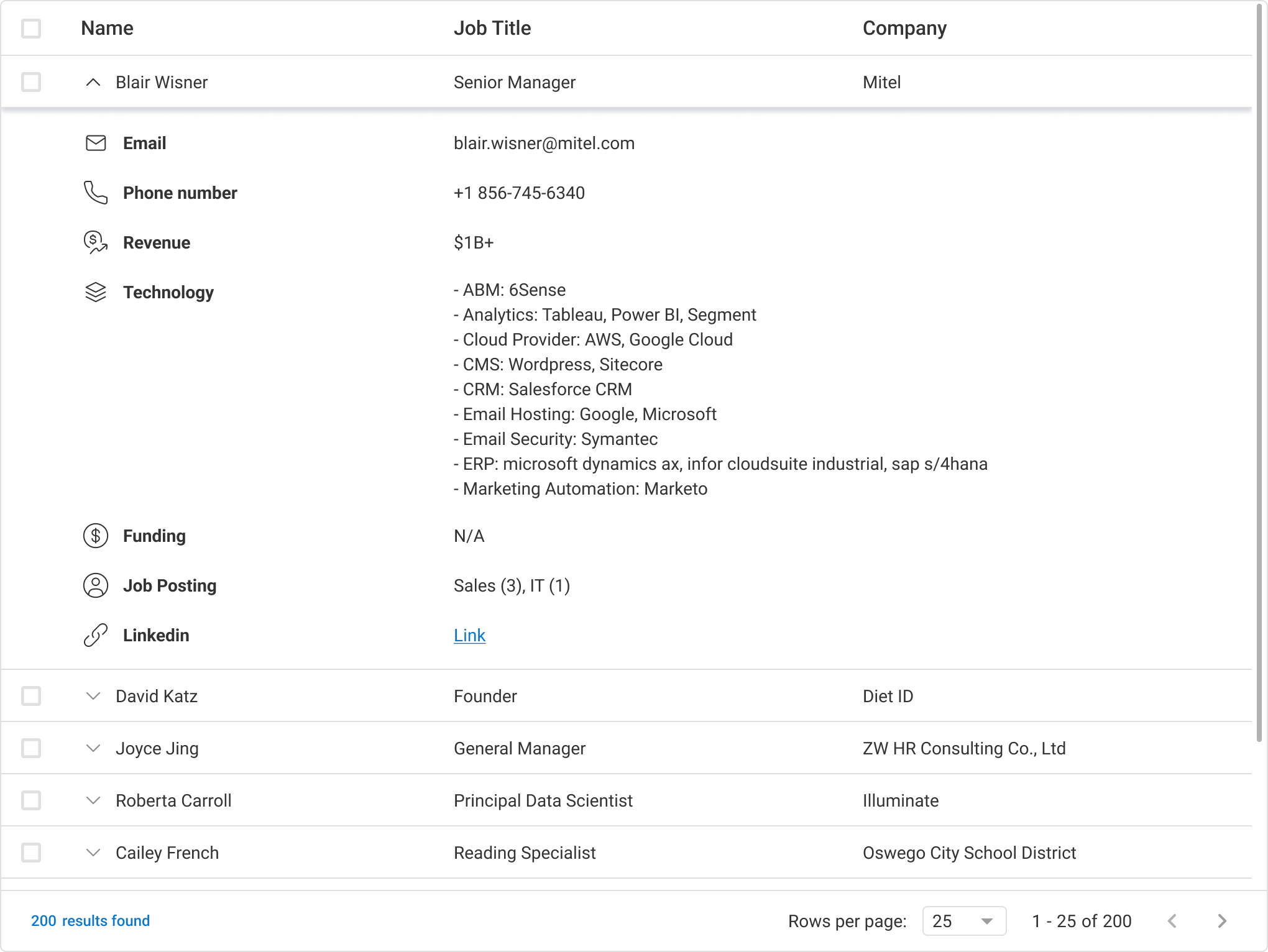Click the Technology layers stack icon
This screenshot has height=952, width=1268.
[x=96, y=292]
